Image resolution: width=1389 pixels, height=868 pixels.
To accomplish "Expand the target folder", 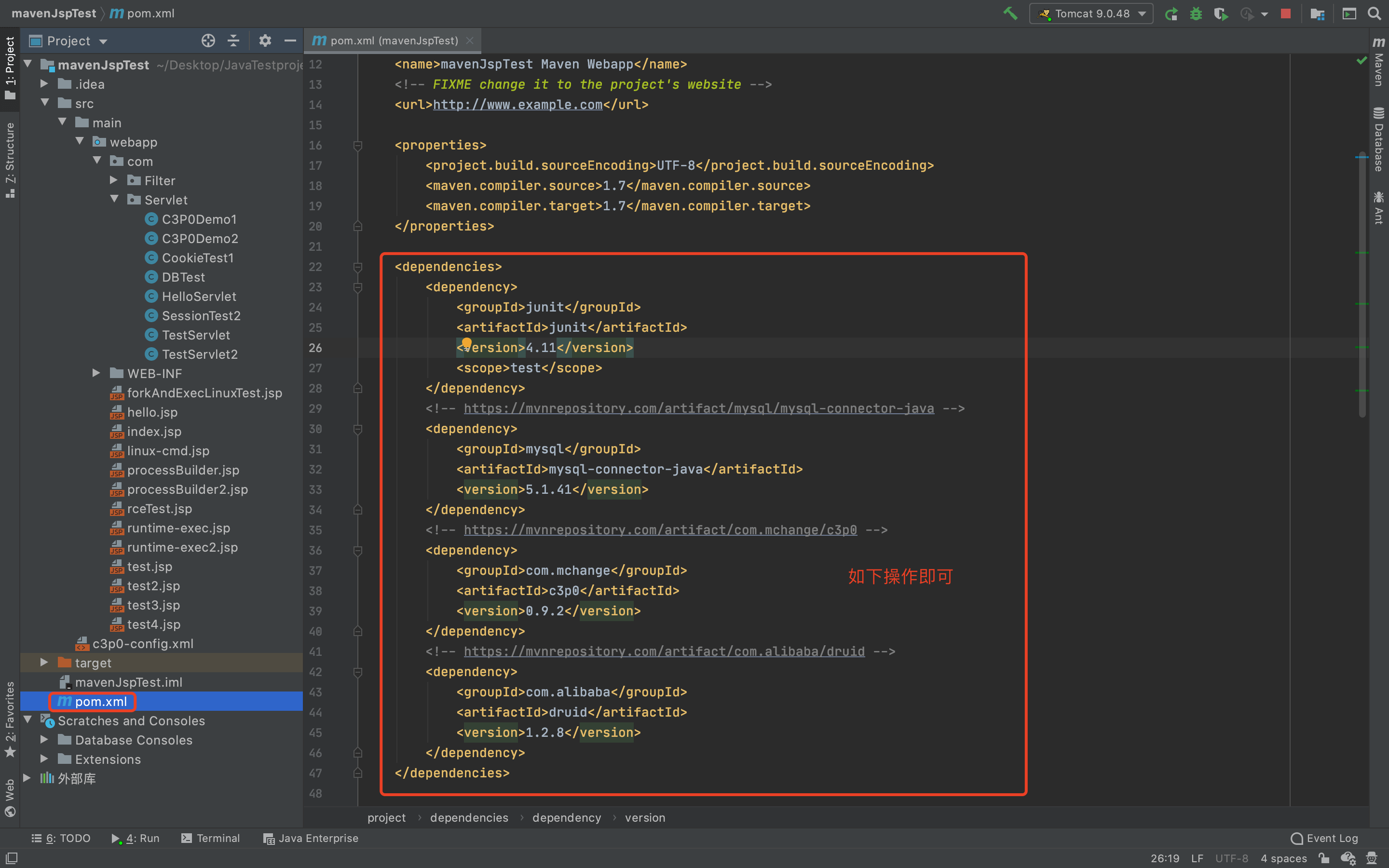I will click(x=44, y=663).
